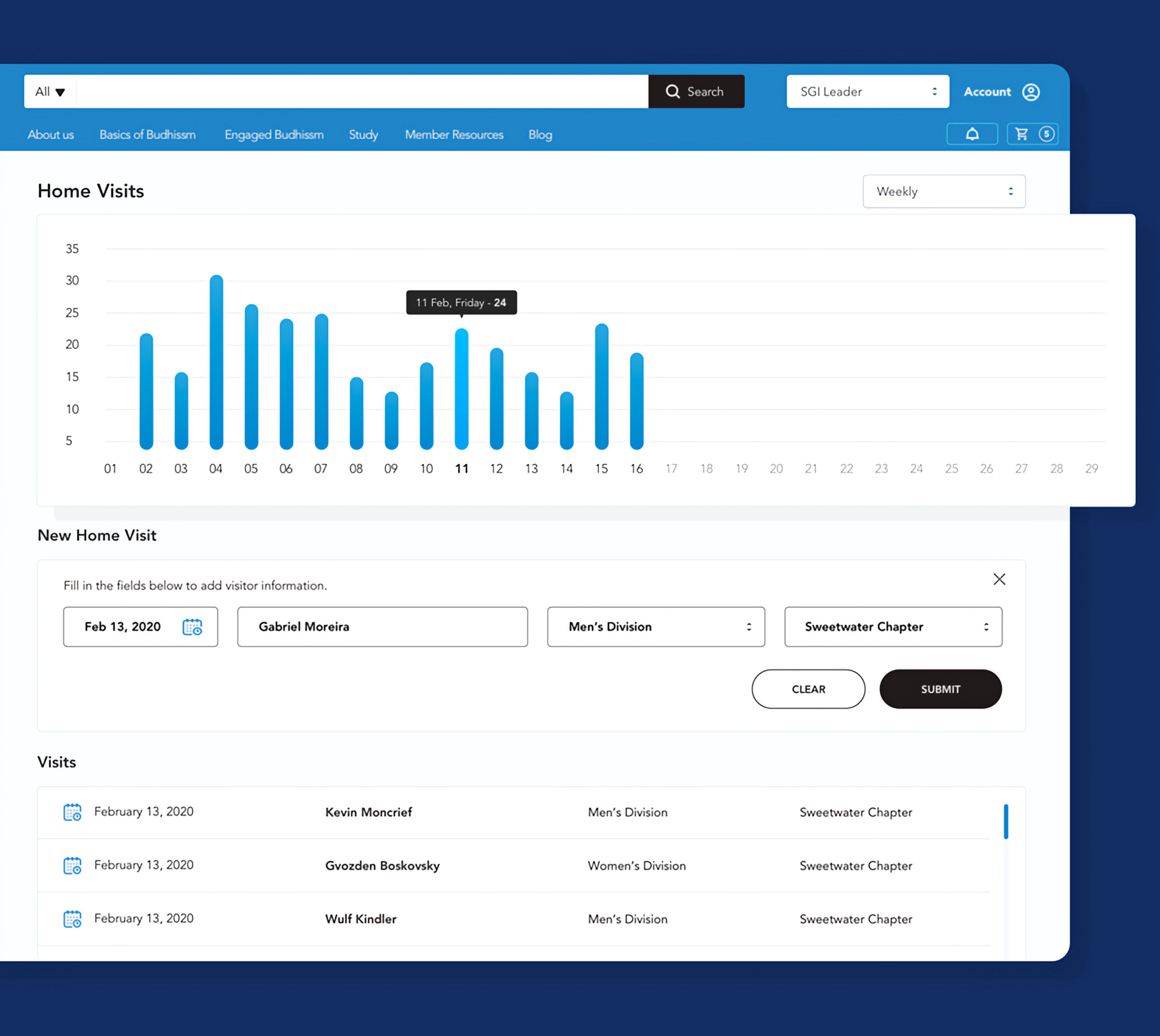The height and width of the screenshot is (1036, 1160).
Task: Click the Feb 13, 2020 date field
Action: pos(140,626)
